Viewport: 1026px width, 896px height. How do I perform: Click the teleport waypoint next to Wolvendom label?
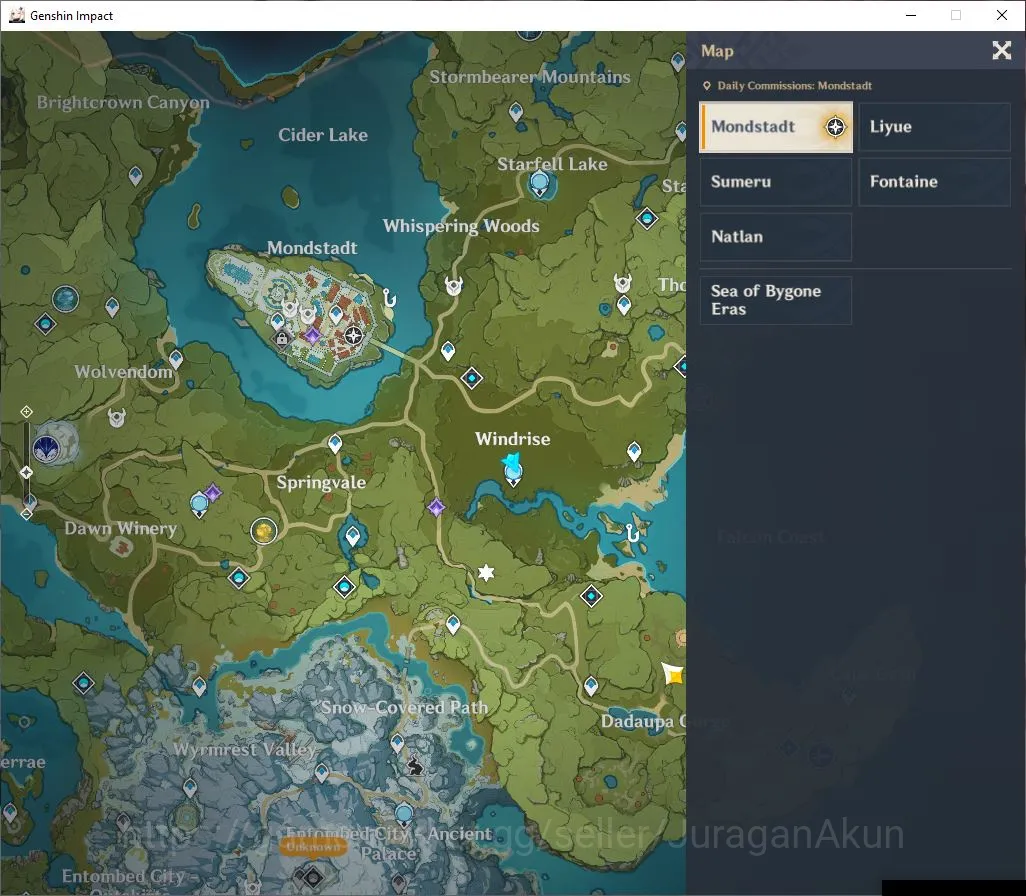176,359
